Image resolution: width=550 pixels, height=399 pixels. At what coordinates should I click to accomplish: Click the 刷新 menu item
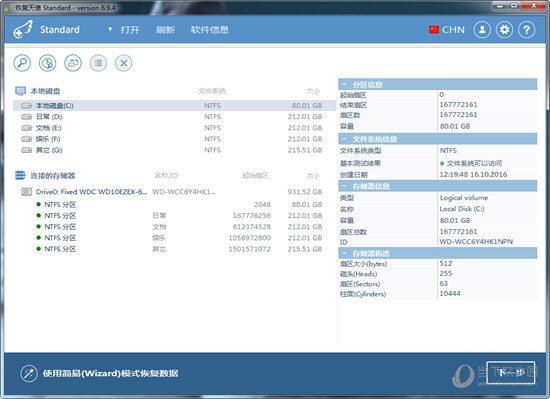coord(165,30)
